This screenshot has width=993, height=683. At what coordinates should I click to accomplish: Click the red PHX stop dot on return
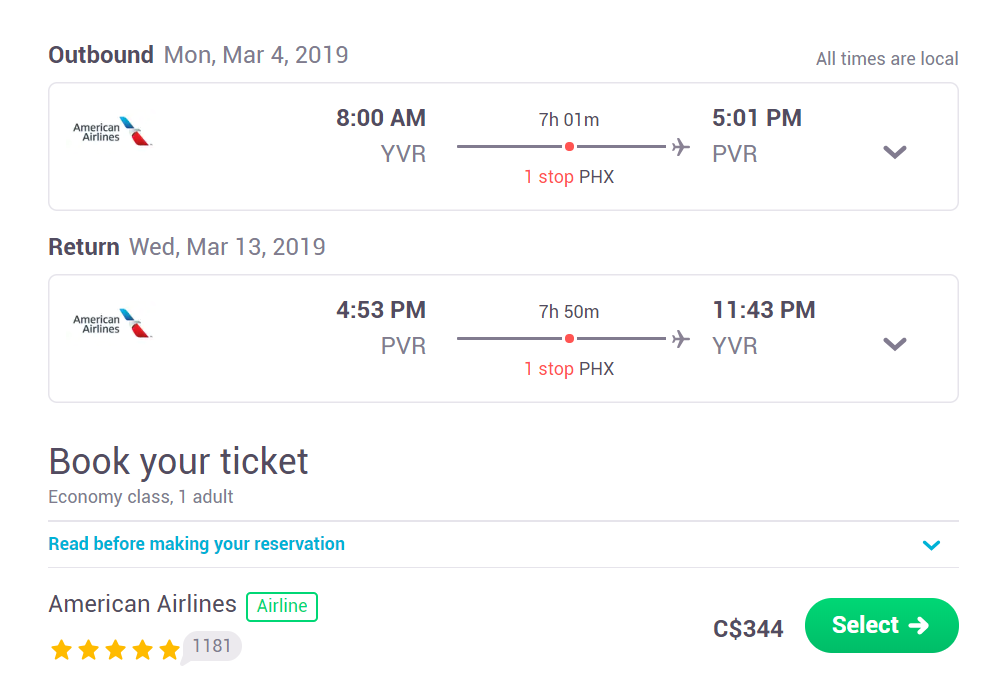tap(569, 338)
